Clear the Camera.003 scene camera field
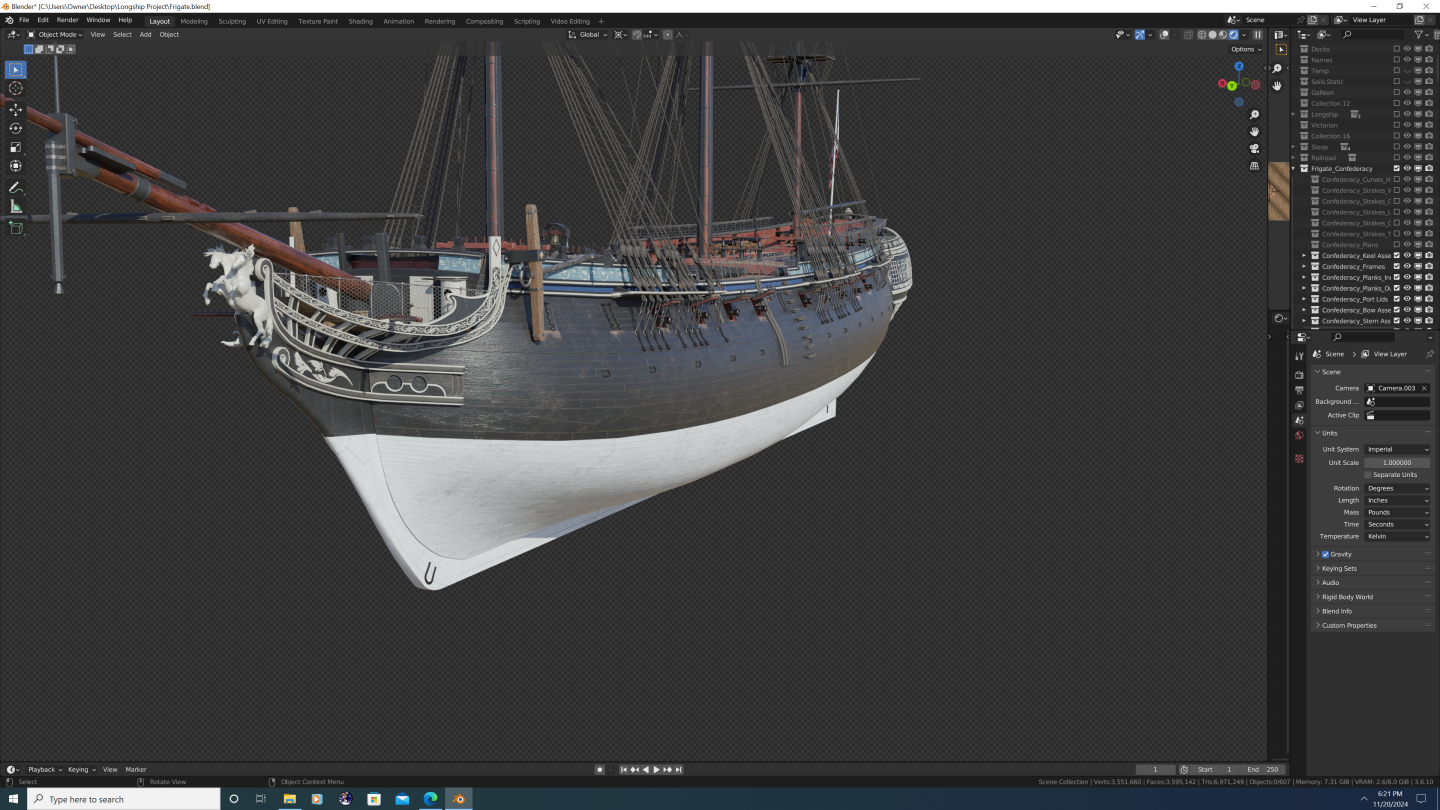Image resolution: width=1440 pixels, height=810 pixels. (1424, 388)
